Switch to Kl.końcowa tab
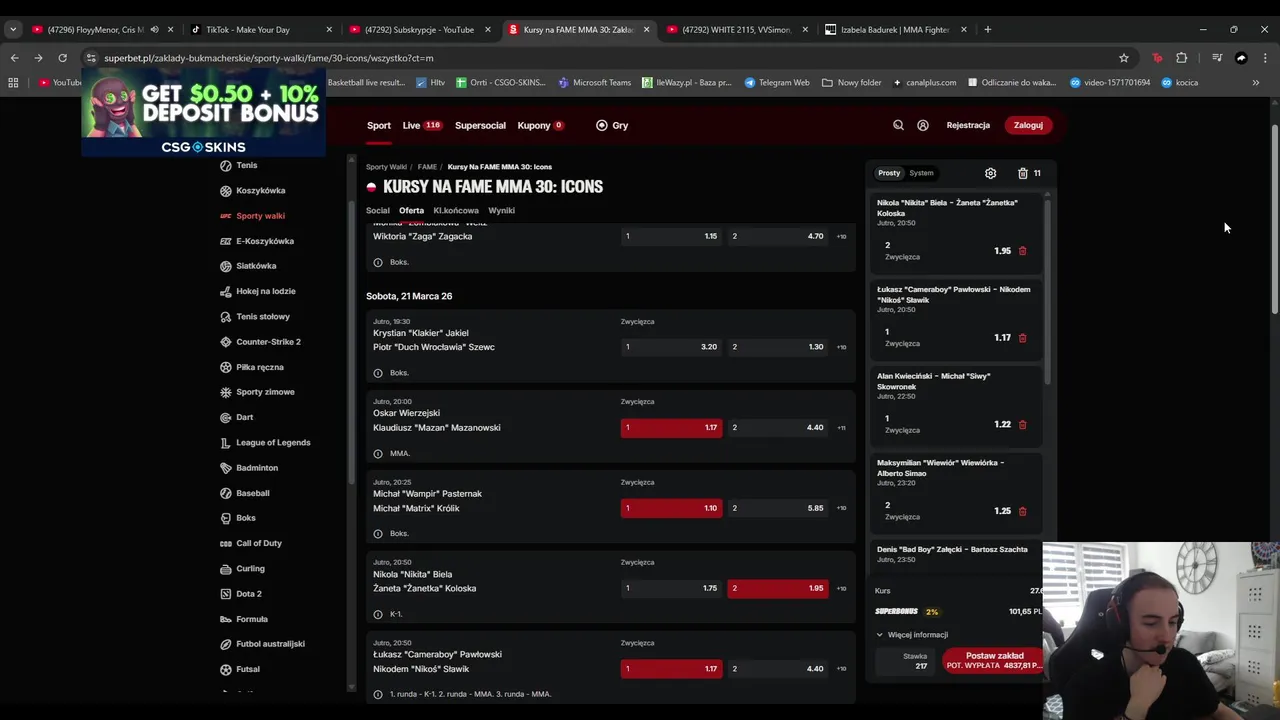The width and height of the screenshot is (1280, 720). (456, 211)
